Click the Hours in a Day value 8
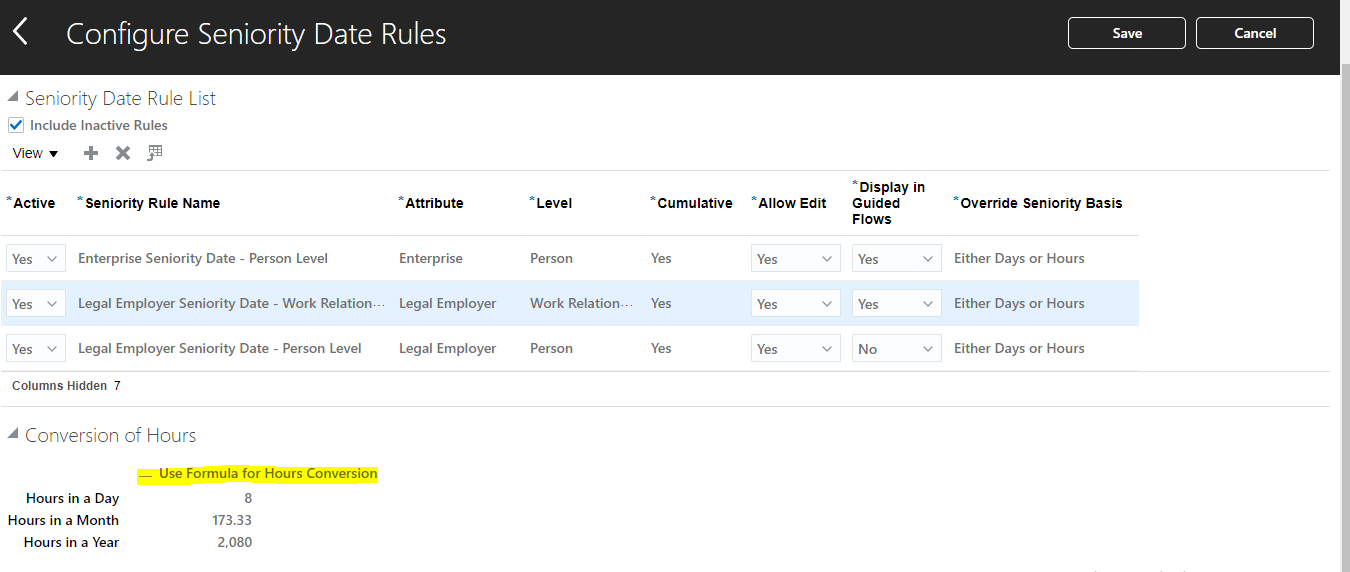Viewport: 1350px width, 572px height. coord(248,498)
